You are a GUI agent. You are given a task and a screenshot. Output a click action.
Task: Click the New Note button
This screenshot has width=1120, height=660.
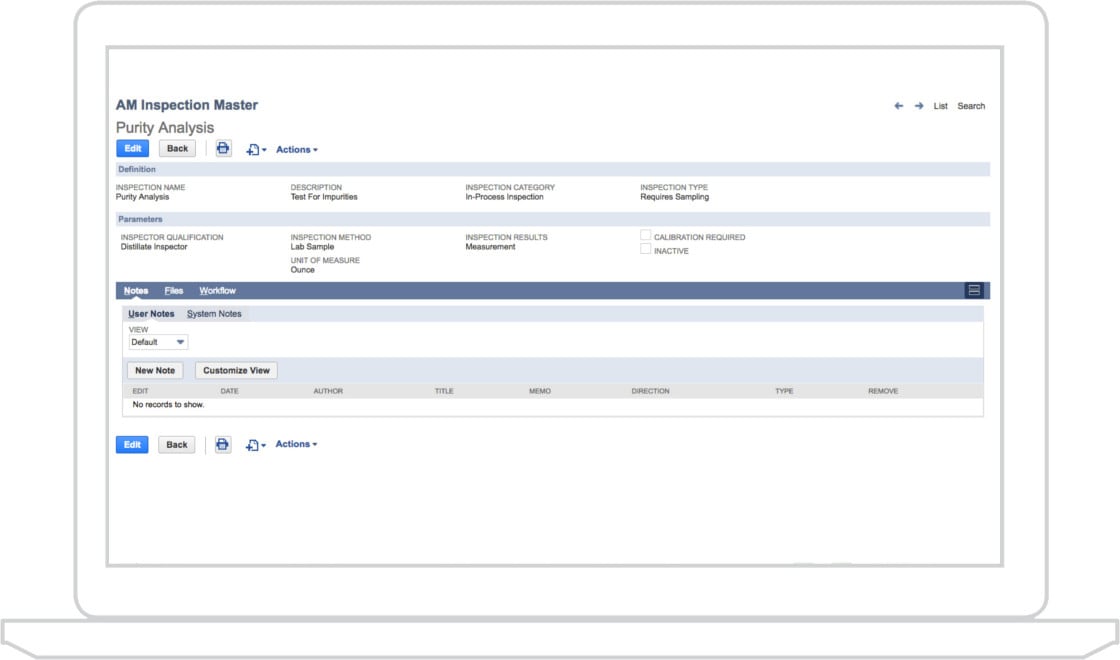155,370
